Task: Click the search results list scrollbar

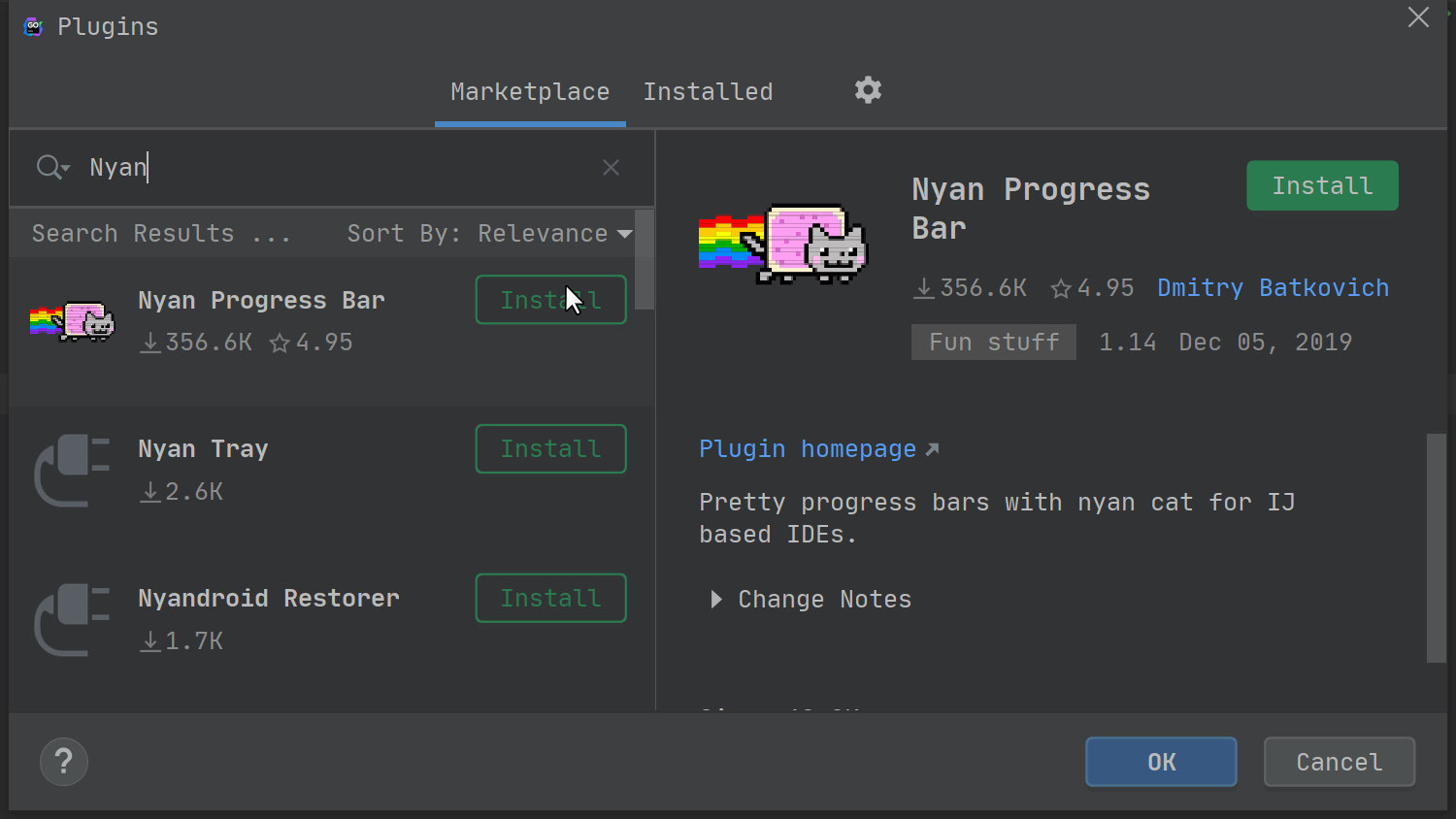Action: (645, 260)
